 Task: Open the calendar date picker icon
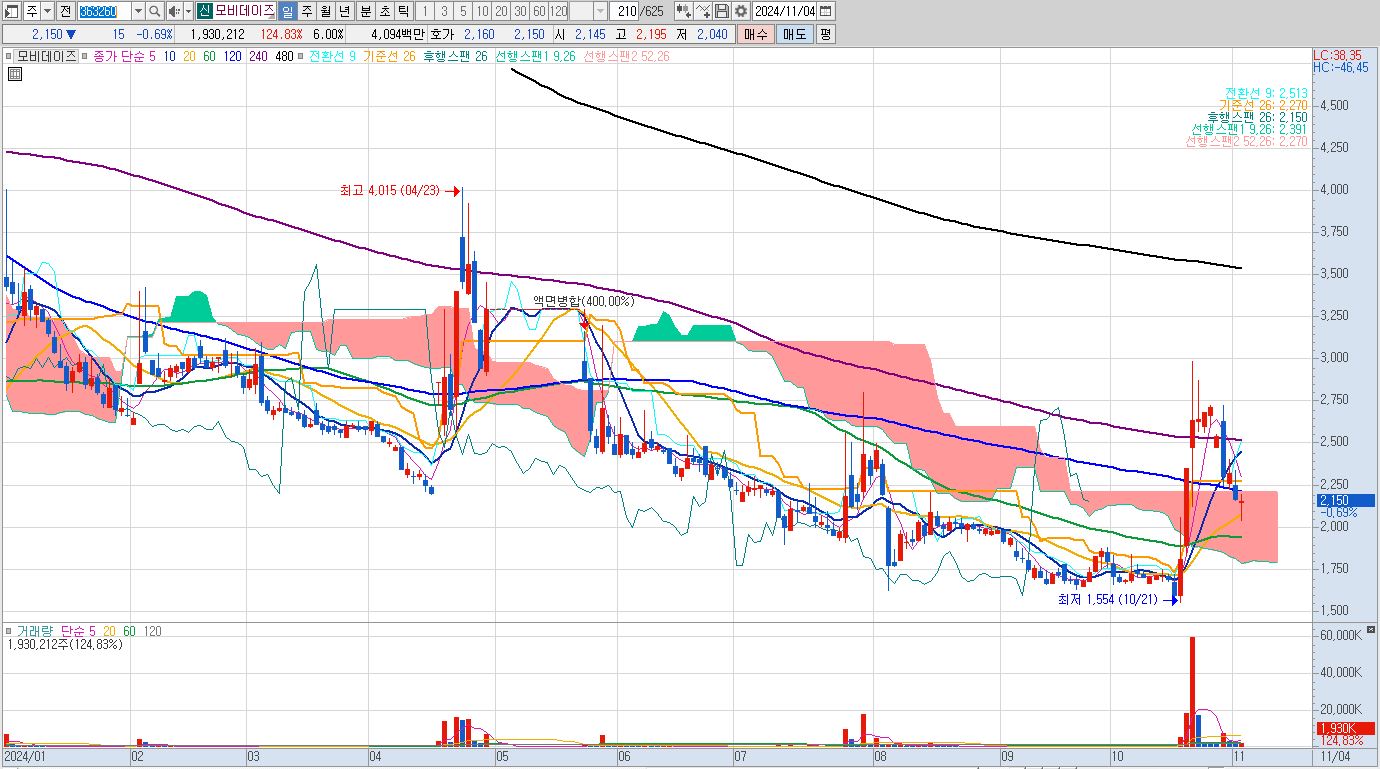pos(825,12)
